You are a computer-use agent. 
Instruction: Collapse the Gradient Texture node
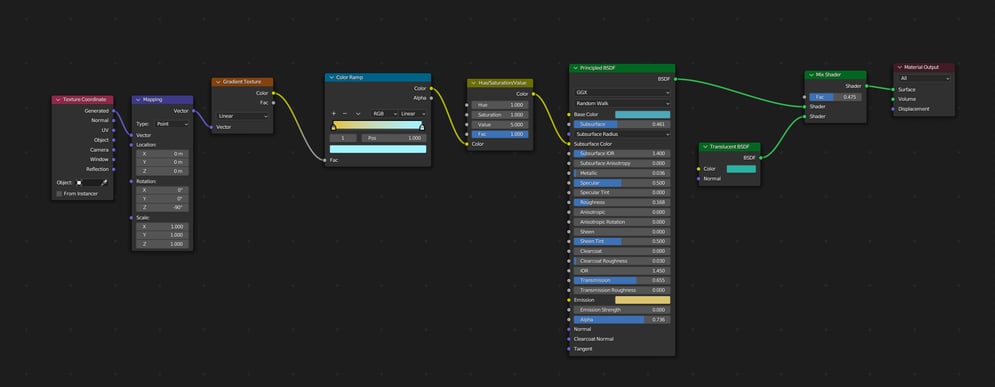[218, 82]
